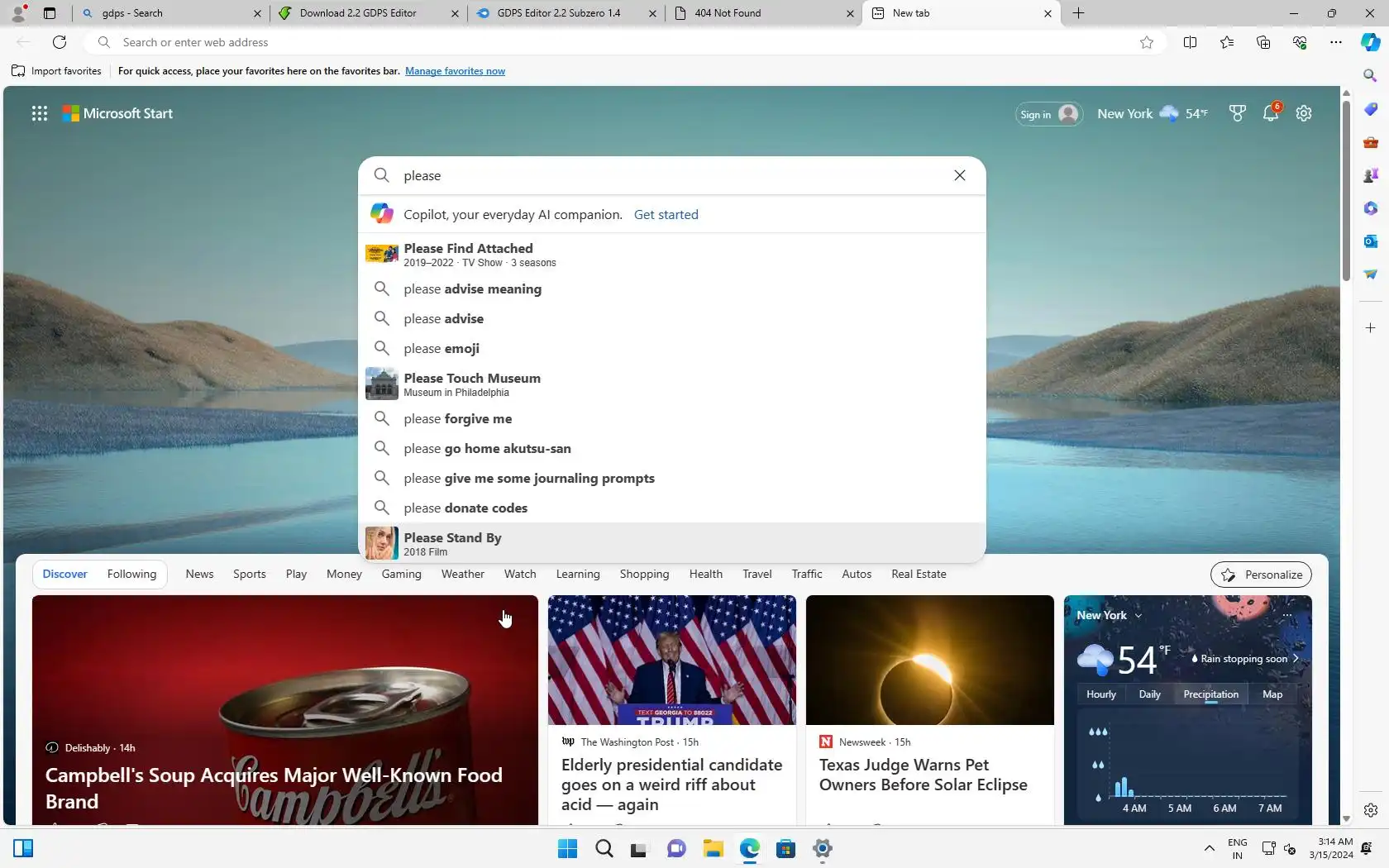Open New York weather in header
Image resolution: width=1389 pixels, height=868 pixels.
[x=1152, y=113]
